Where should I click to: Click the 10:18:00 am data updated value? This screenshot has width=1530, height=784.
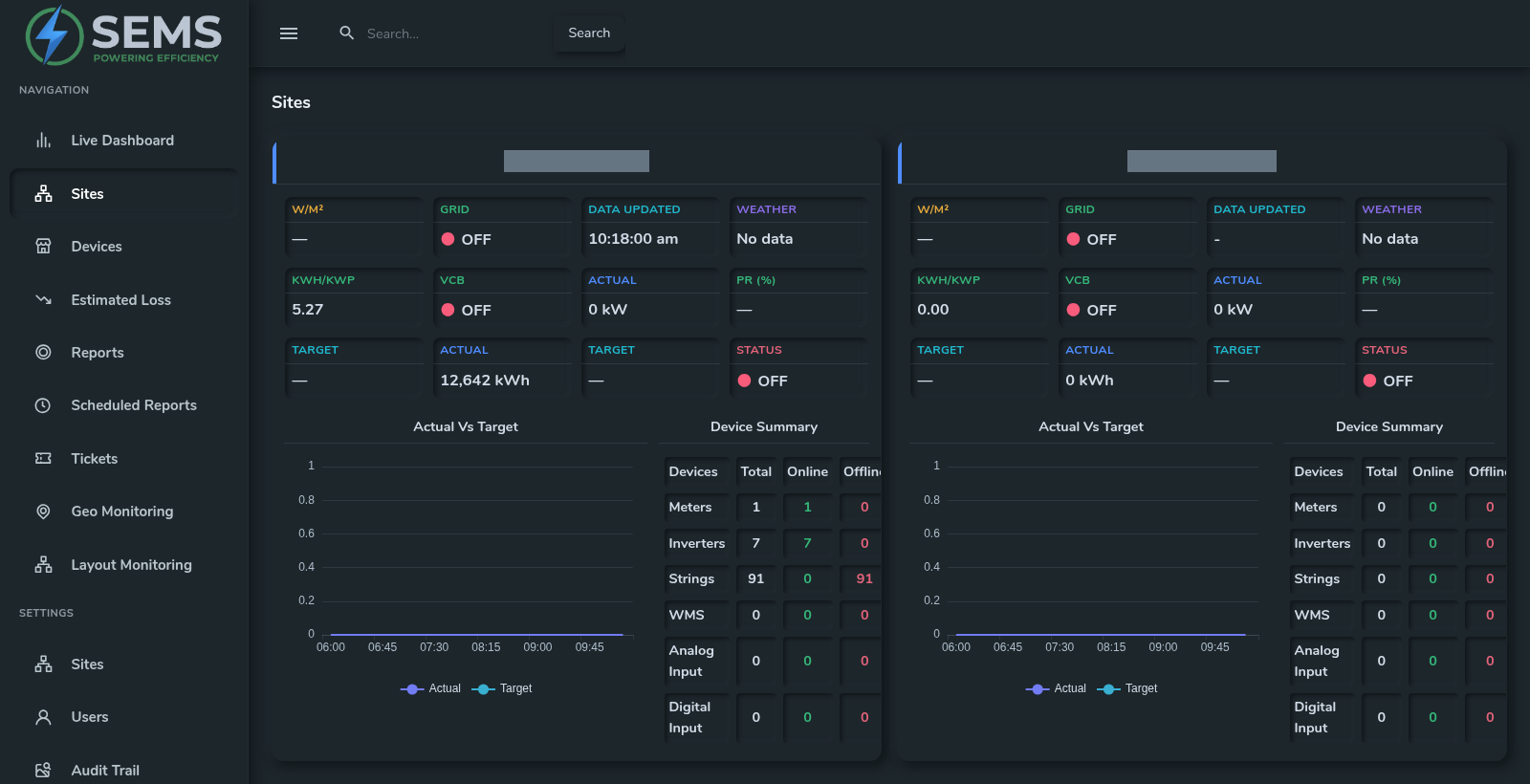tap(633, 239)
